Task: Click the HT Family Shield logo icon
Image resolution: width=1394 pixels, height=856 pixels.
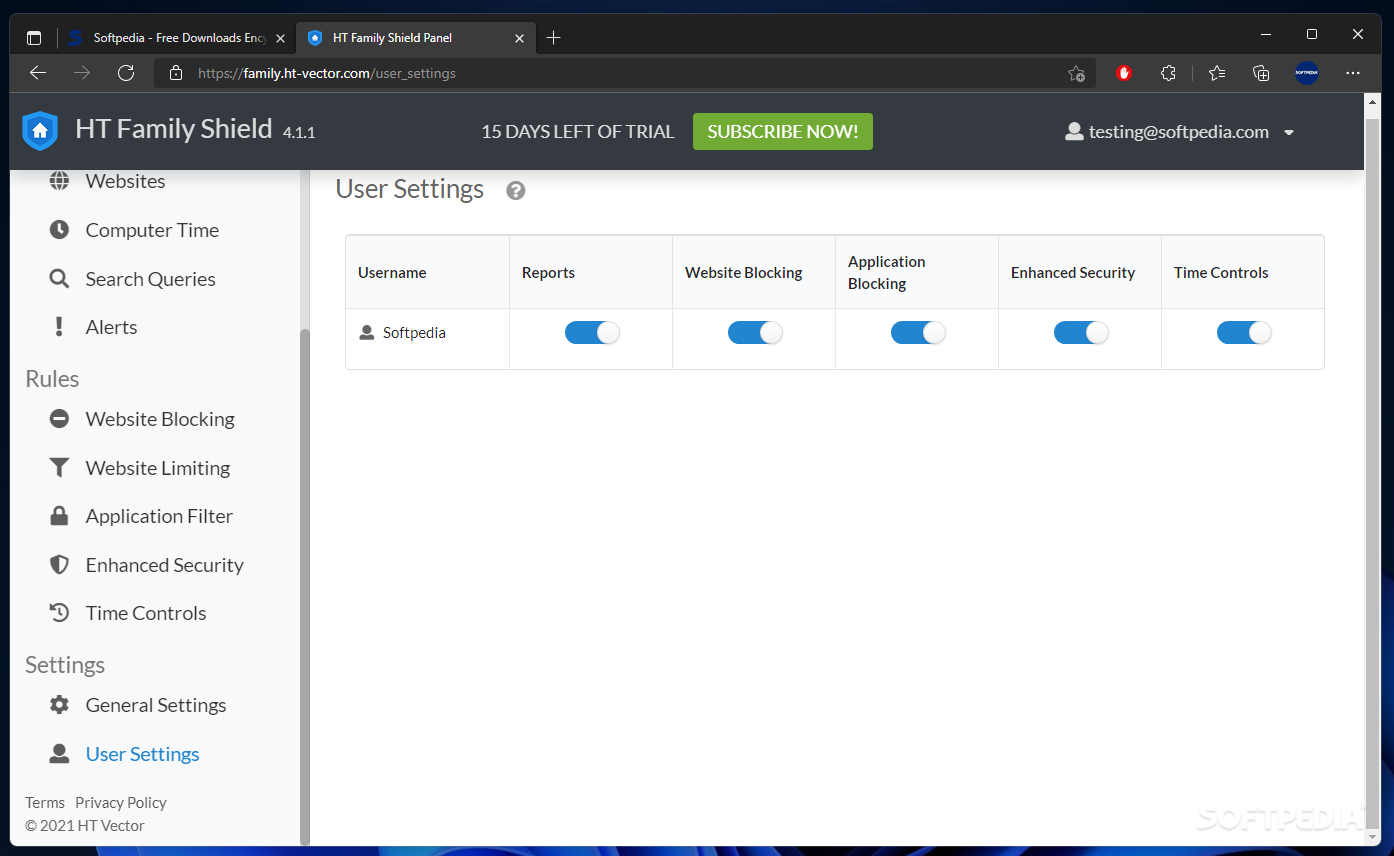Action: coord(40,131)
